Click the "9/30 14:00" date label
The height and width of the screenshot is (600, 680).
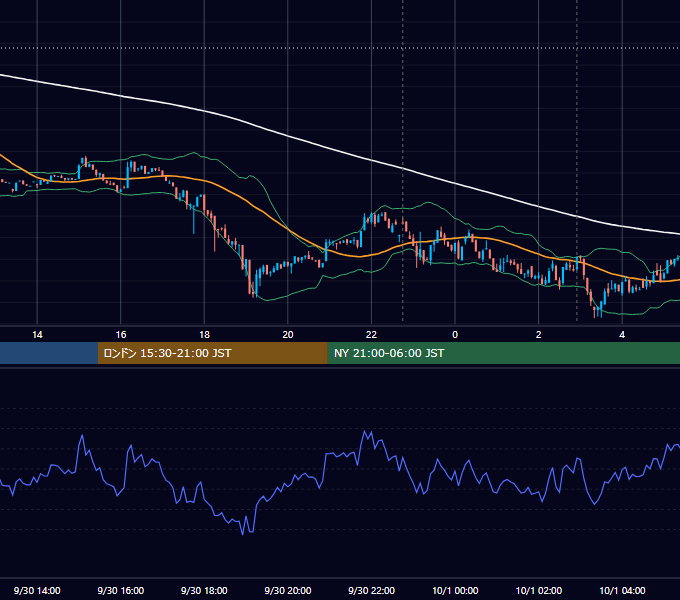coord(37,590)
